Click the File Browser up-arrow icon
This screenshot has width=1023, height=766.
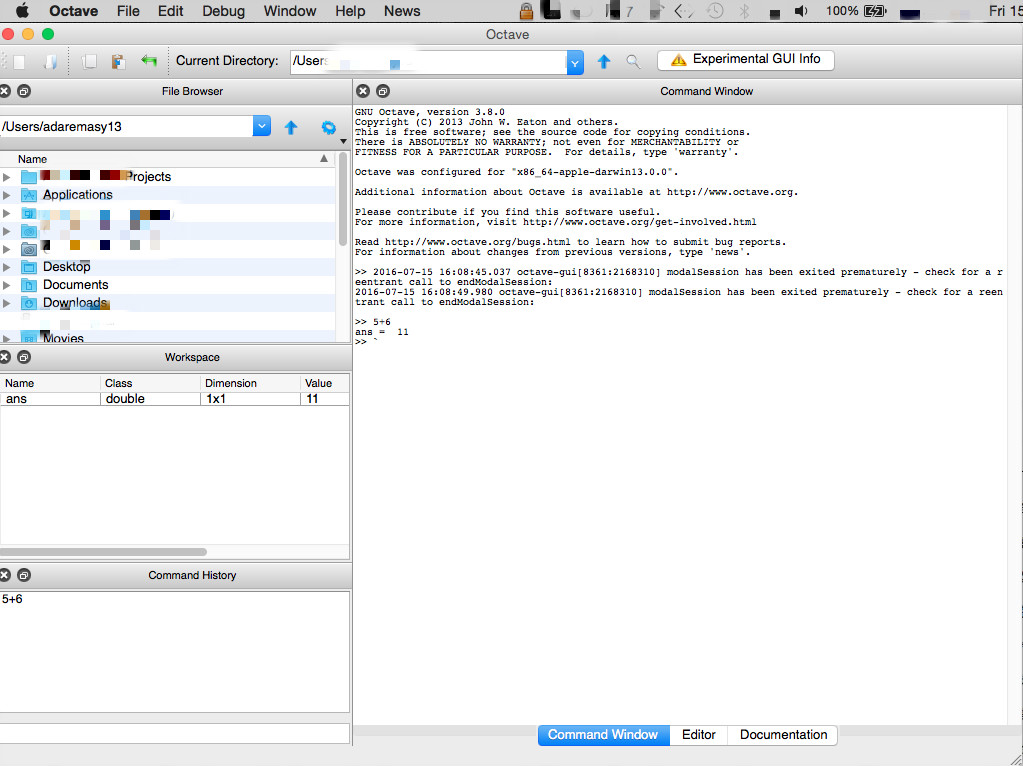click(x=291, y=127)
